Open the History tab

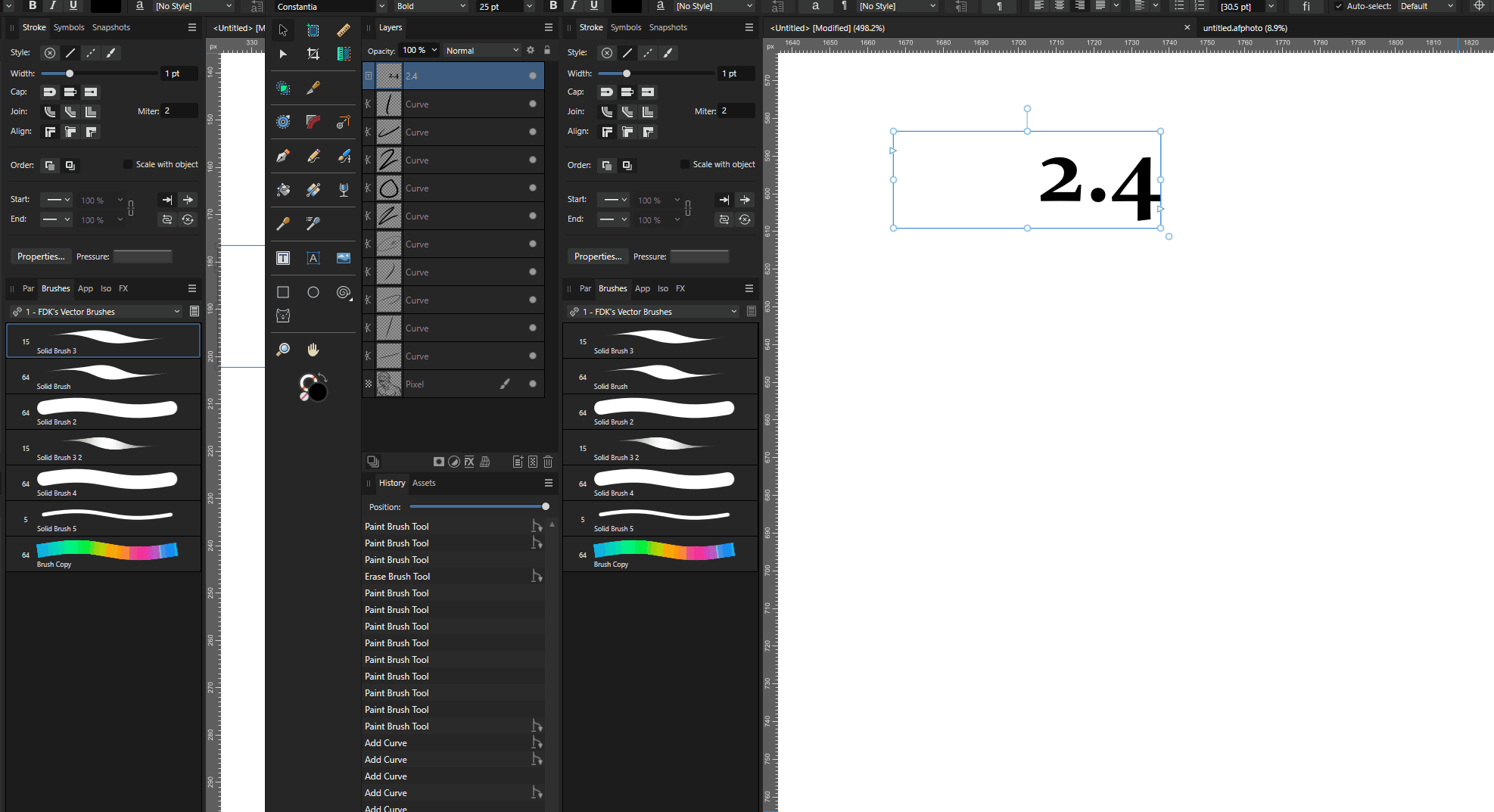coord(392,483)
